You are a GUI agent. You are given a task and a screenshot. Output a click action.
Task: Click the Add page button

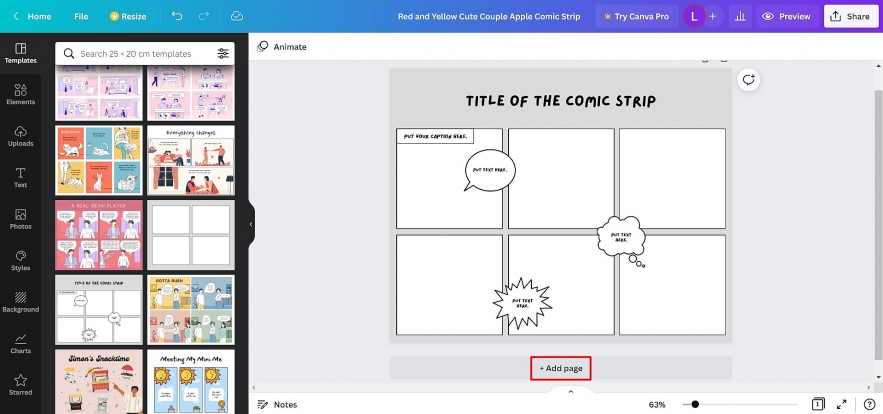tap(561, 368)
